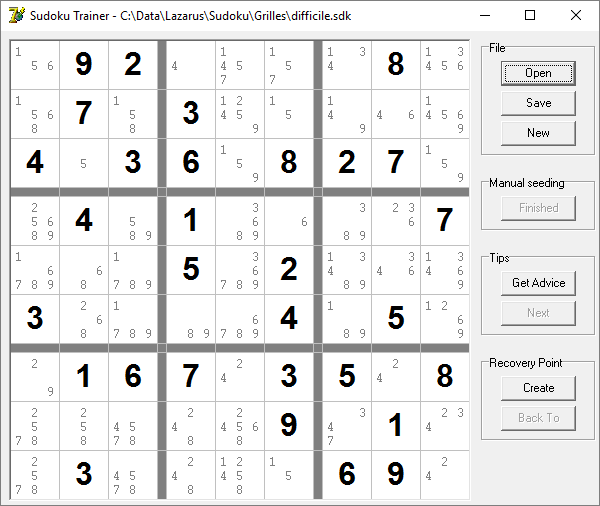
Task: Click the Sudoku Trainer title bar icon
Action: (x=16, y=15)
